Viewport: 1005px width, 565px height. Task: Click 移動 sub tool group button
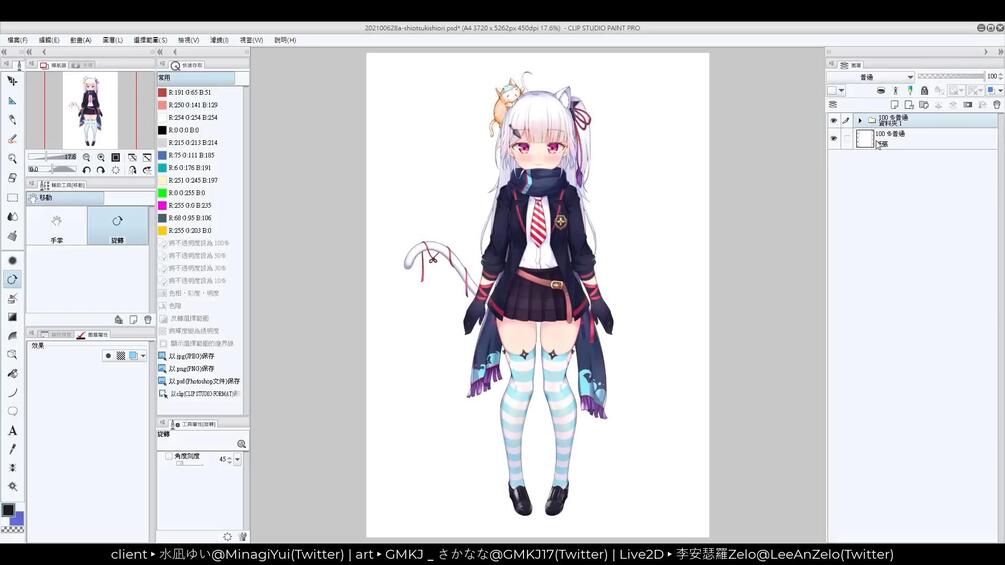[x=65, y=198]
